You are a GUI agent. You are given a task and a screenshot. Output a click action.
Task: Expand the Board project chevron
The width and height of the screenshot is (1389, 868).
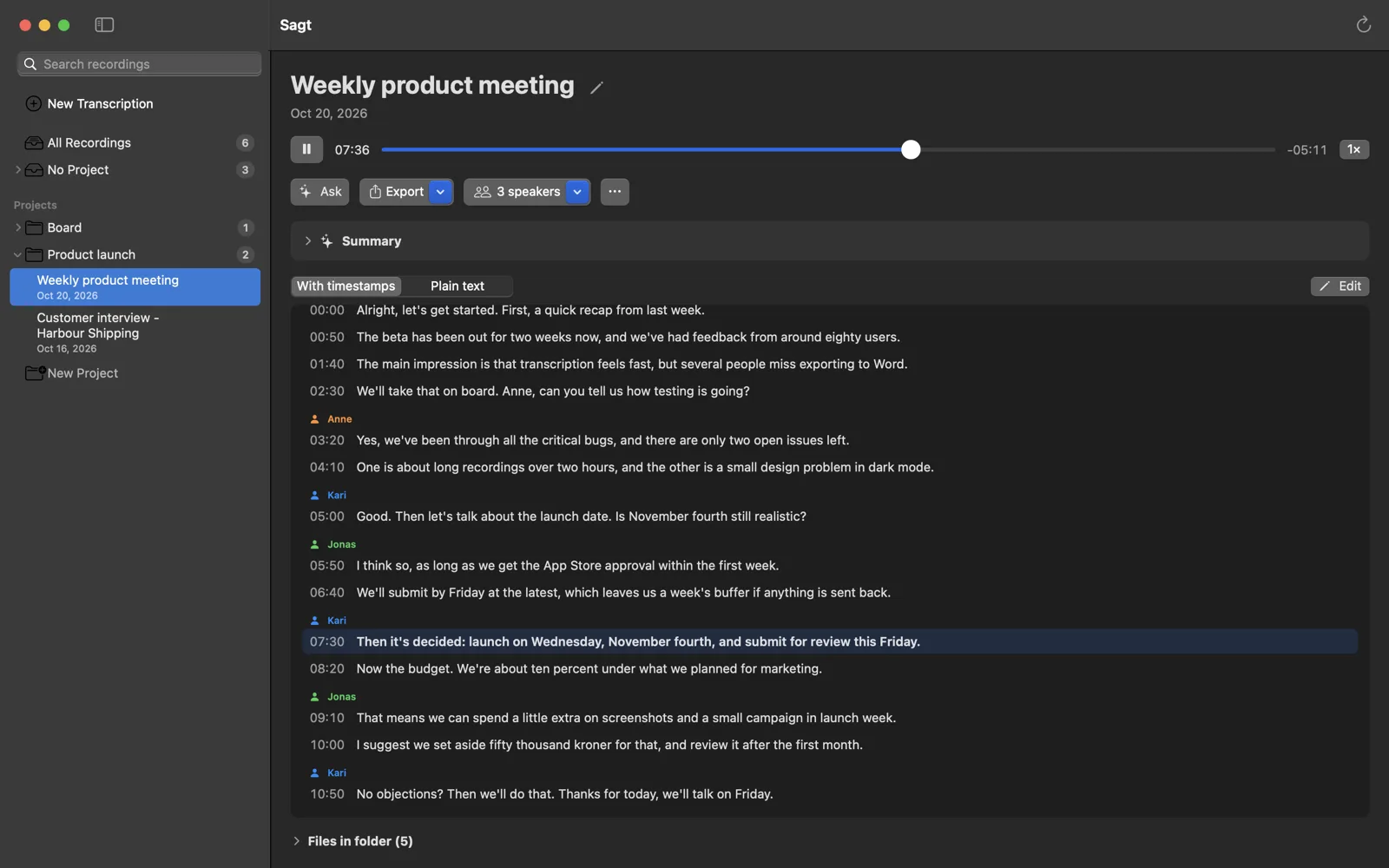tap(17, 227)
